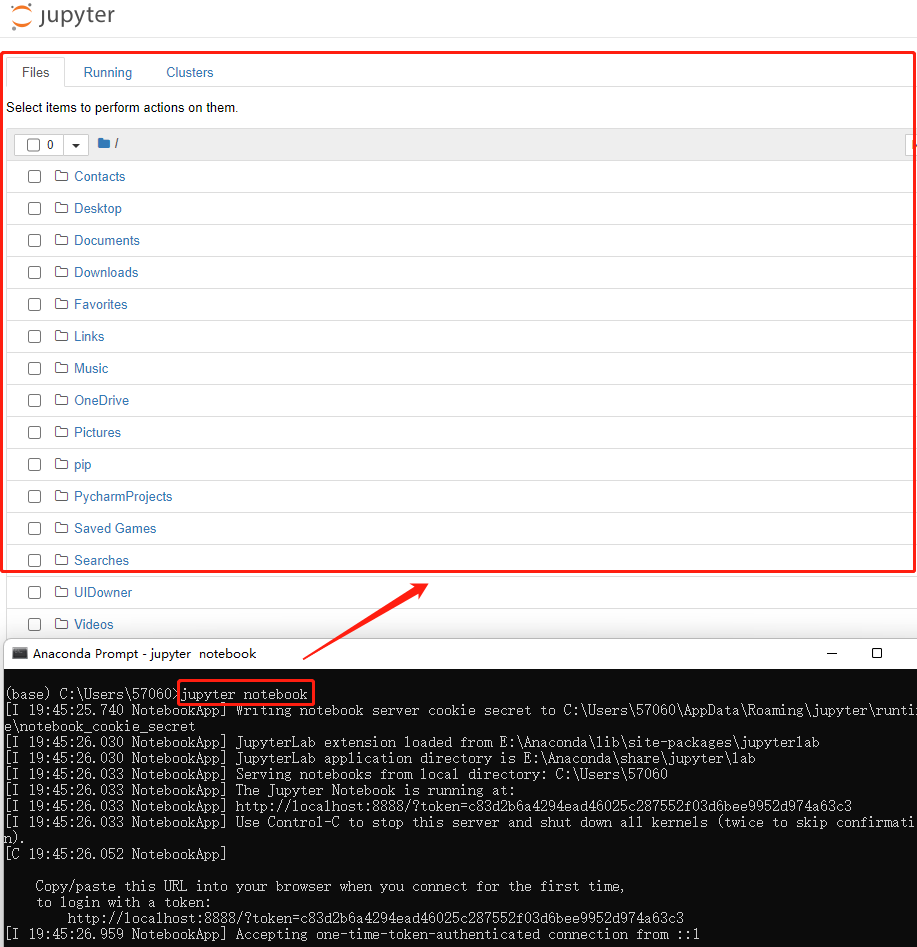Check the Links folder checkbox
This screenshot has height=947, width=917.
[34, 336]
